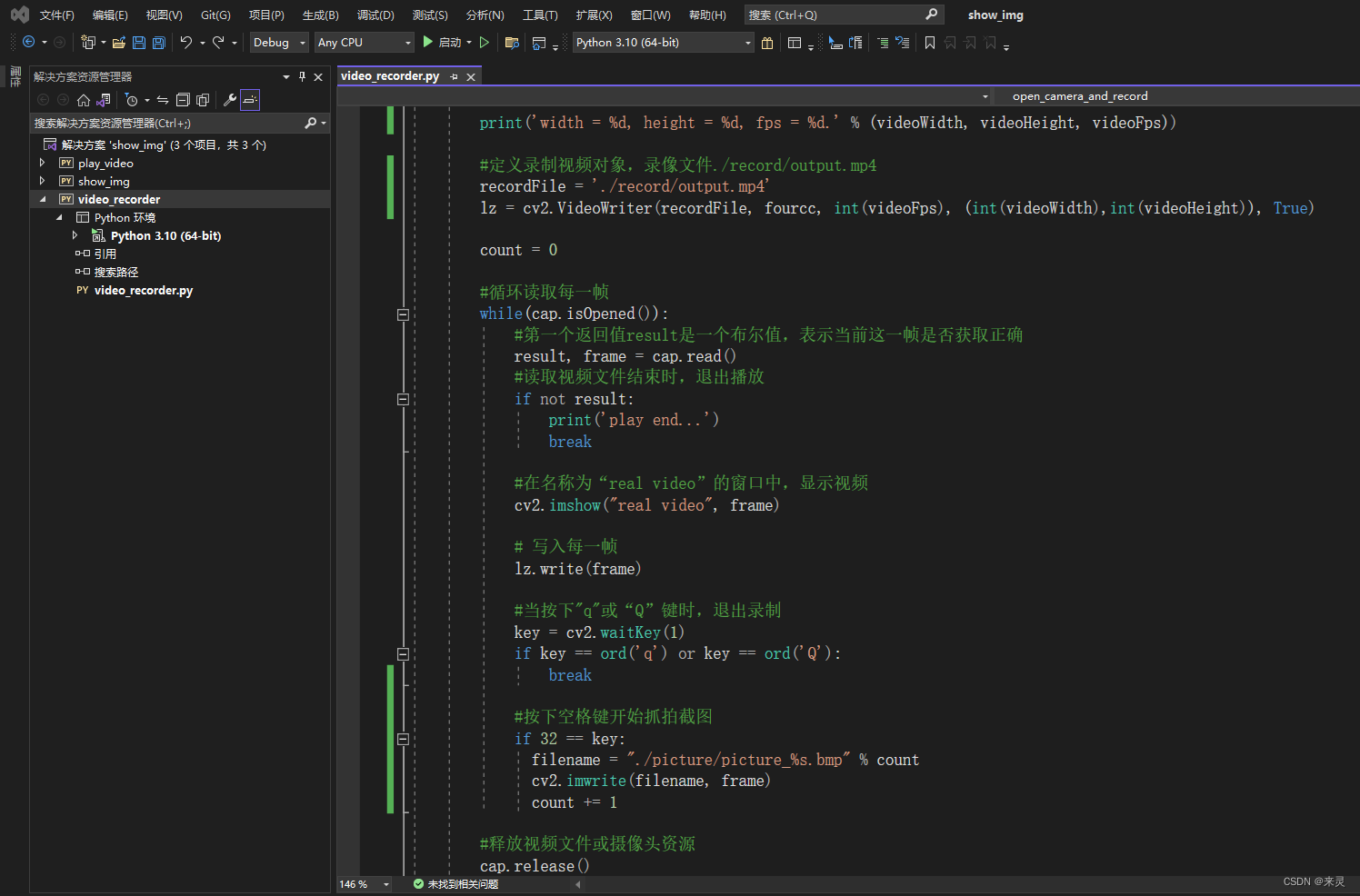Toggle the while loop code fold marker
The image size is (1360, 896).
403,314
